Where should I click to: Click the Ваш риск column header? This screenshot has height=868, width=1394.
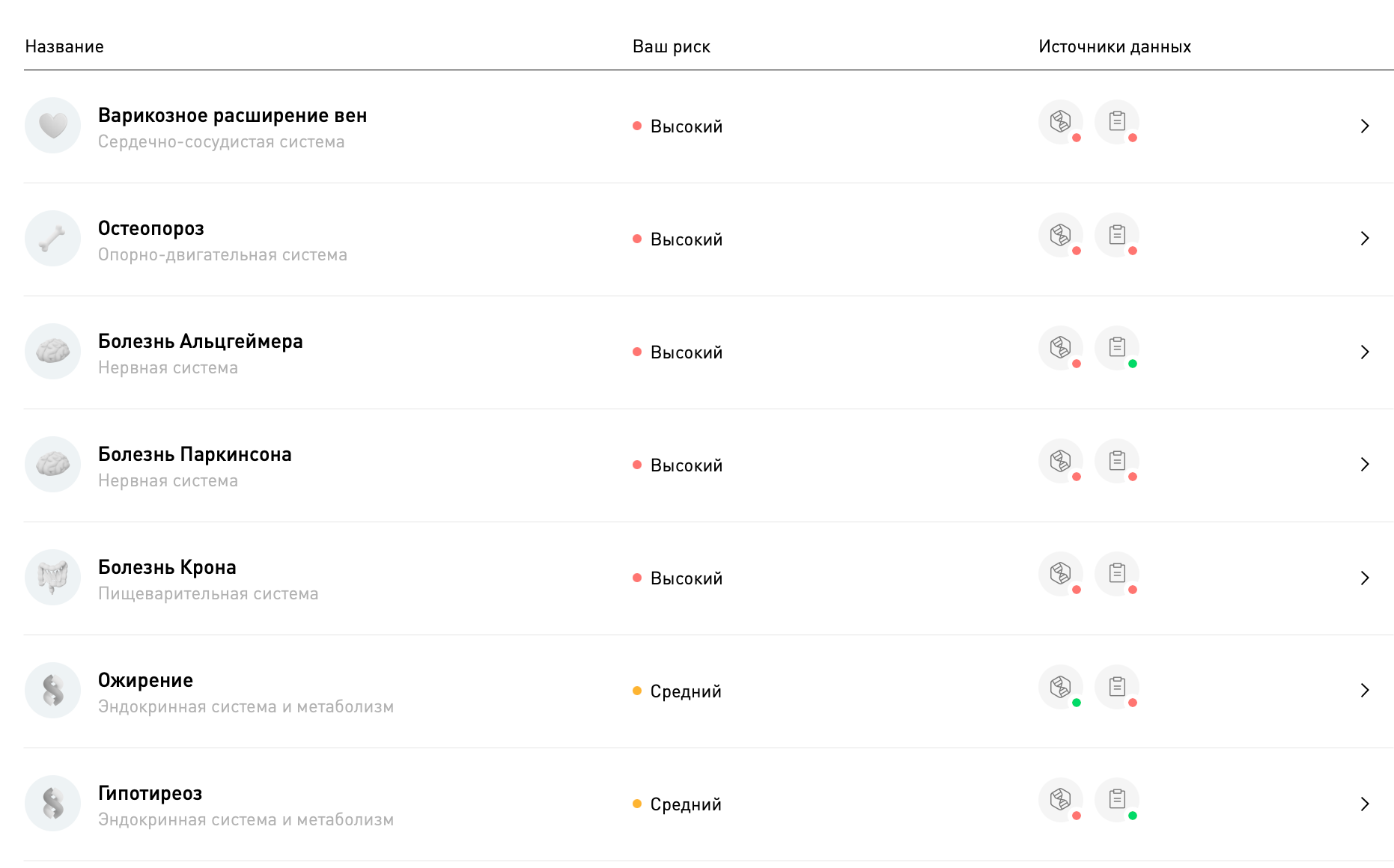(x=671, y=46)
